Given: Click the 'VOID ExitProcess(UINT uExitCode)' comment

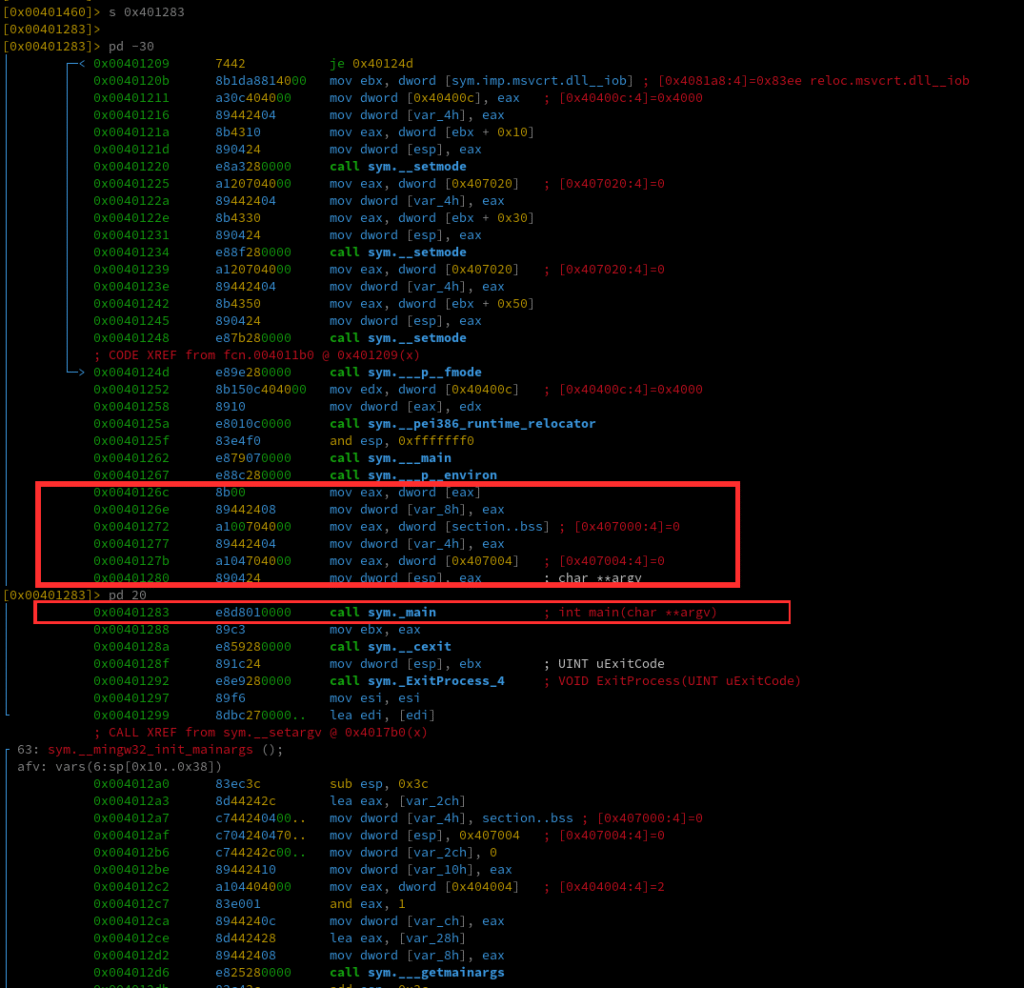Looking at the screenshot, I should (673, 681).
